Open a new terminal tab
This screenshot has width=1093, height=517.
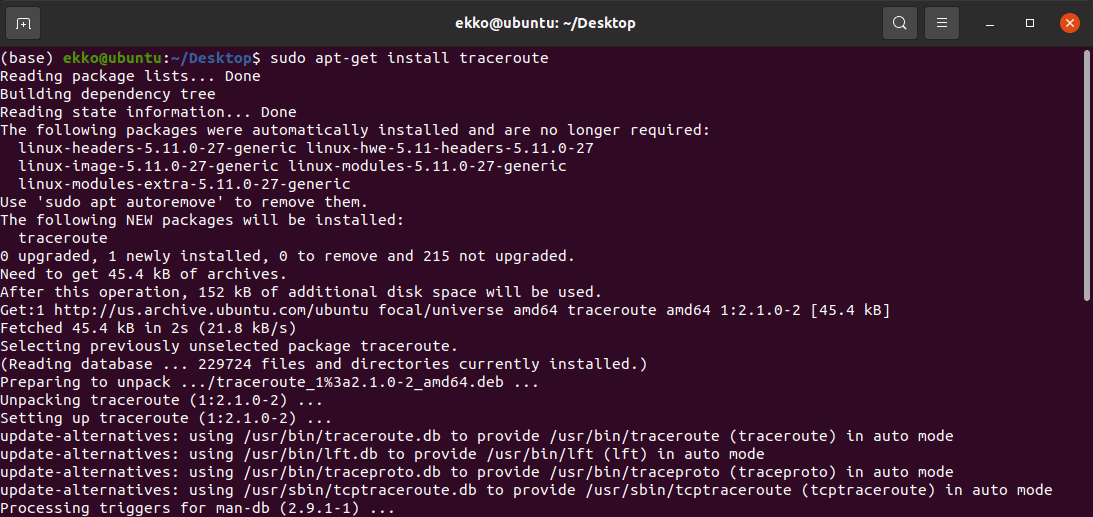click(x=23, y=23)
